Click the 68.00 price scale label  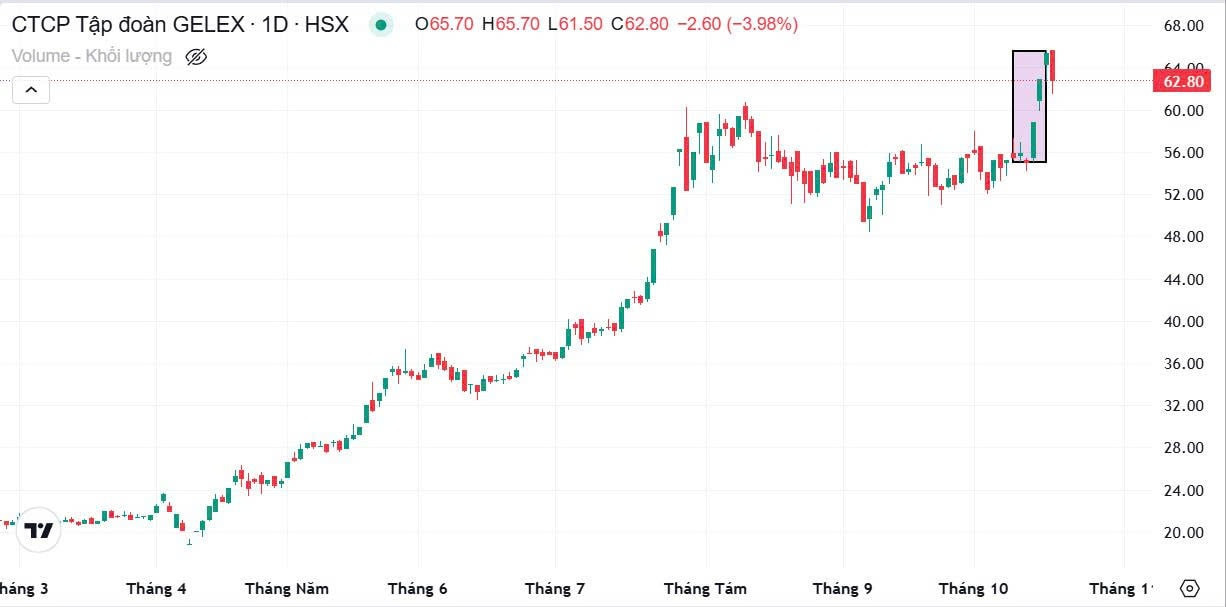tap(1181, 26)
